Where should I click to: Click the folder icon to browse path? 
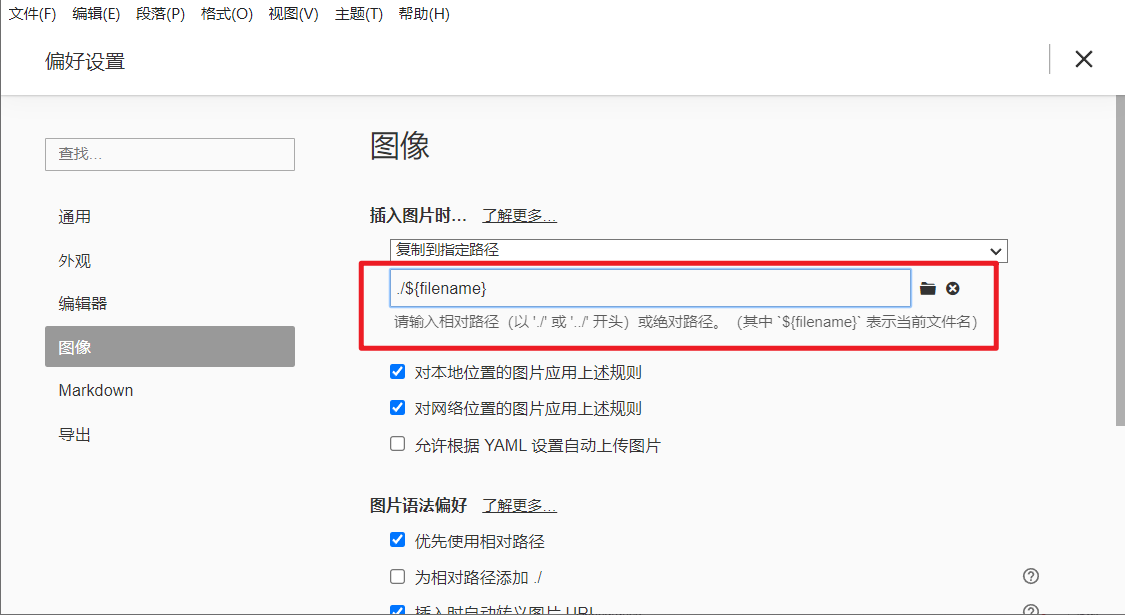pyautogui.click(x=928, y=289)
